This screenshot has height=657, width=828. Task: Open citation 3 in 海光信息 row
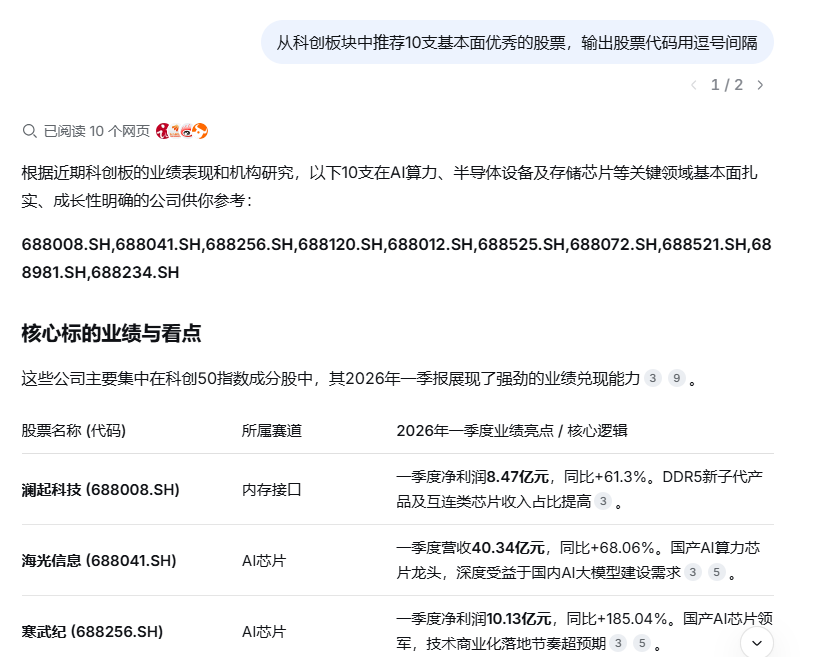693,572
